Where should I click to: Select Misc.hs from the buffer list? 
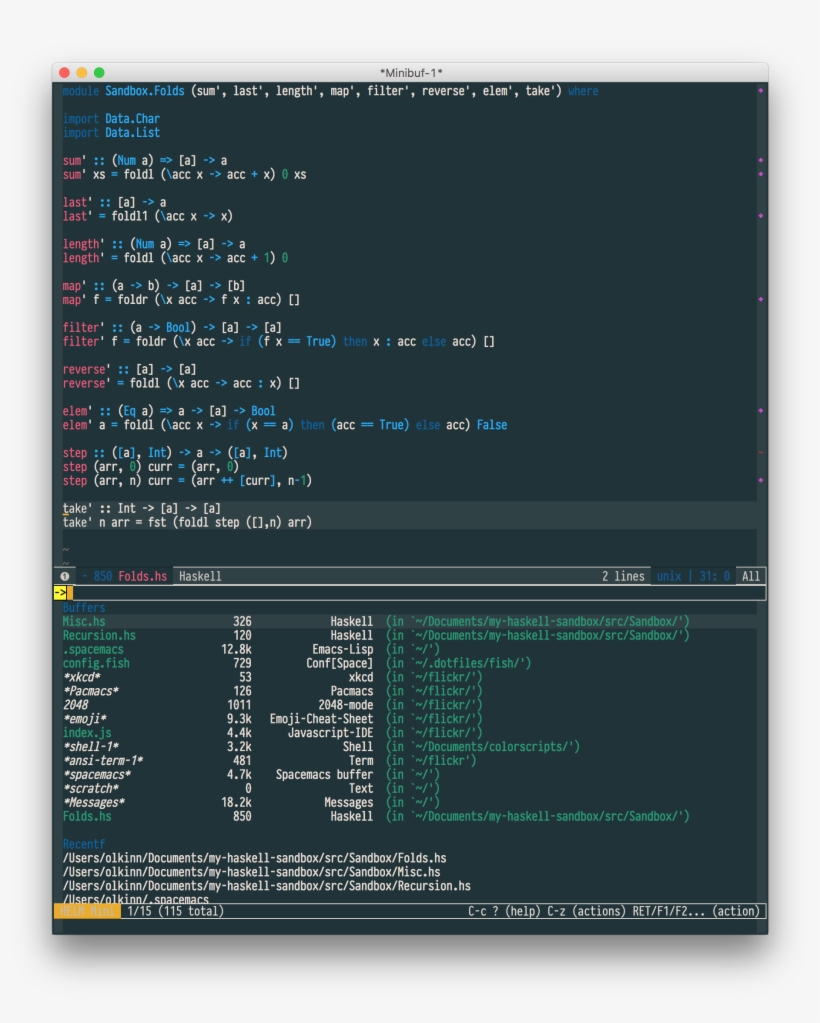click(x=82, y=620)
